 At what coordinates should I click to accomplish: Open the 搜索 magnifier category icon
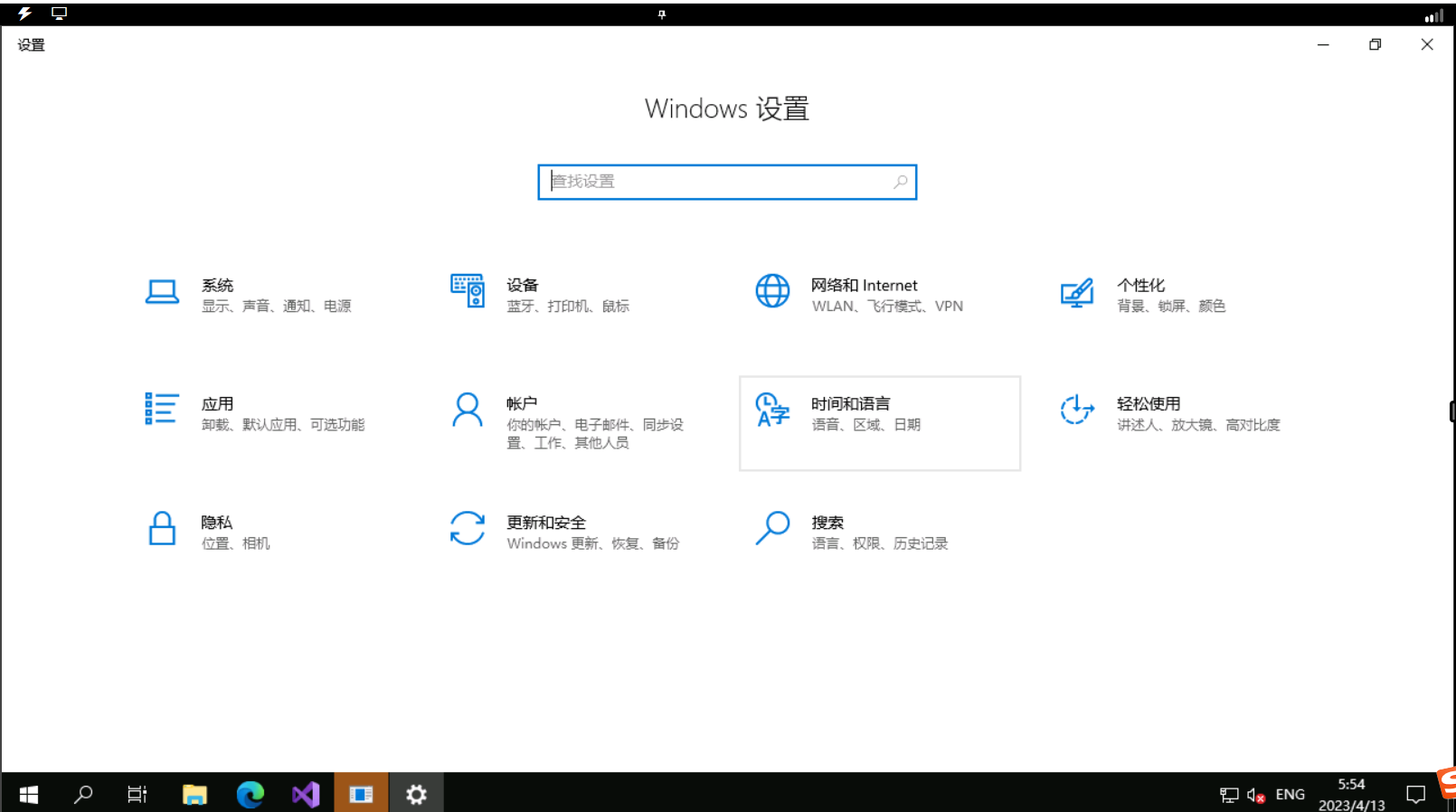[x=772, y=528]
